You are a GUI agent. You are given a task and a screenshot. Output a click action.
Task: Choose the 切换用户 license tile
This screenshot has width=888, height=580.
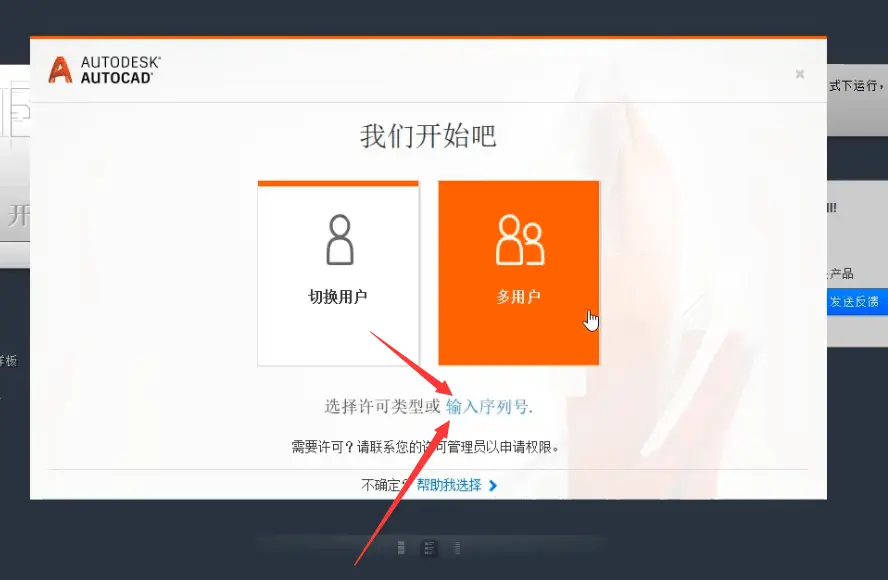click(x=338, y=273)
